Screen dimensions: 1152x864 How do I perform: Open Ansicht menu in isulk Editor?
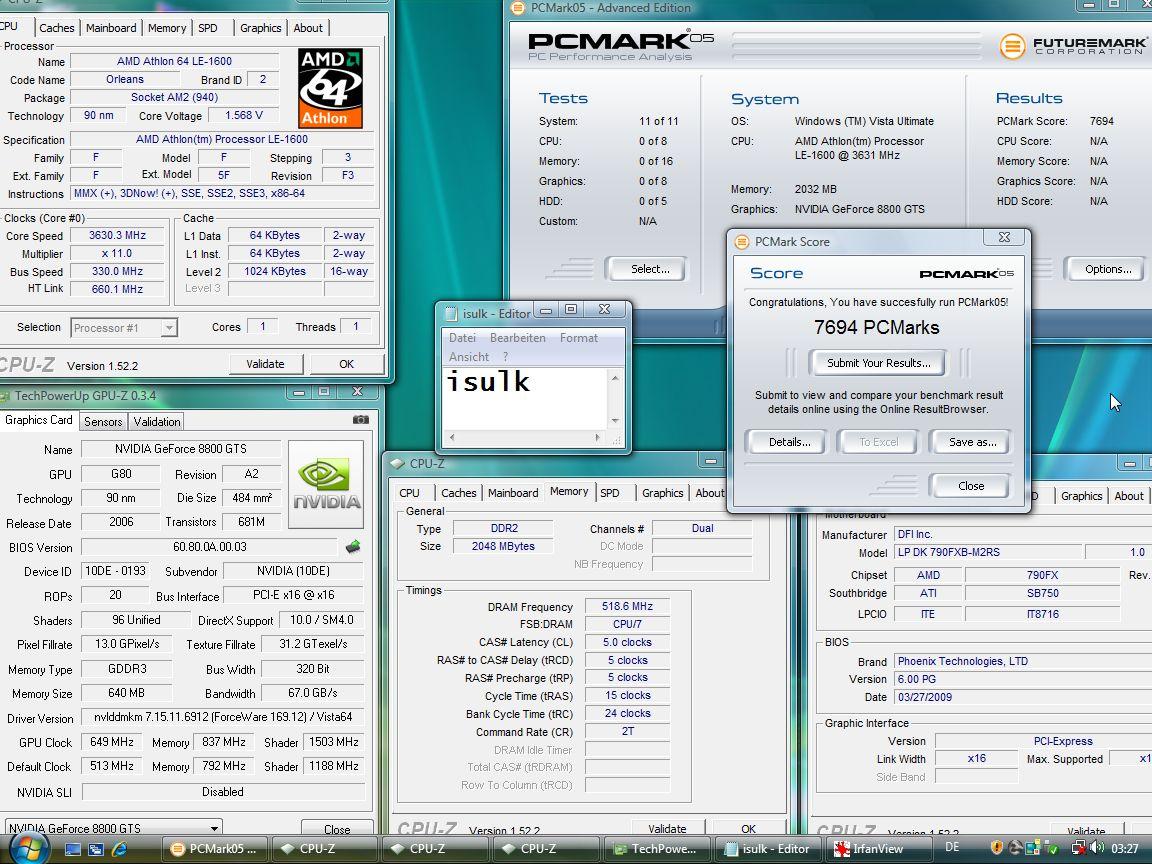pyautogui.click(x=469, y=356)
